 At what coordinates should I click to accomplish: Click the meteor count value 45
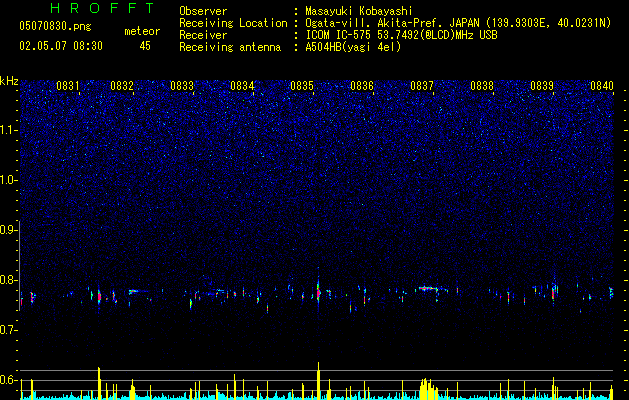pyautogui.click(x=145, y=46)
